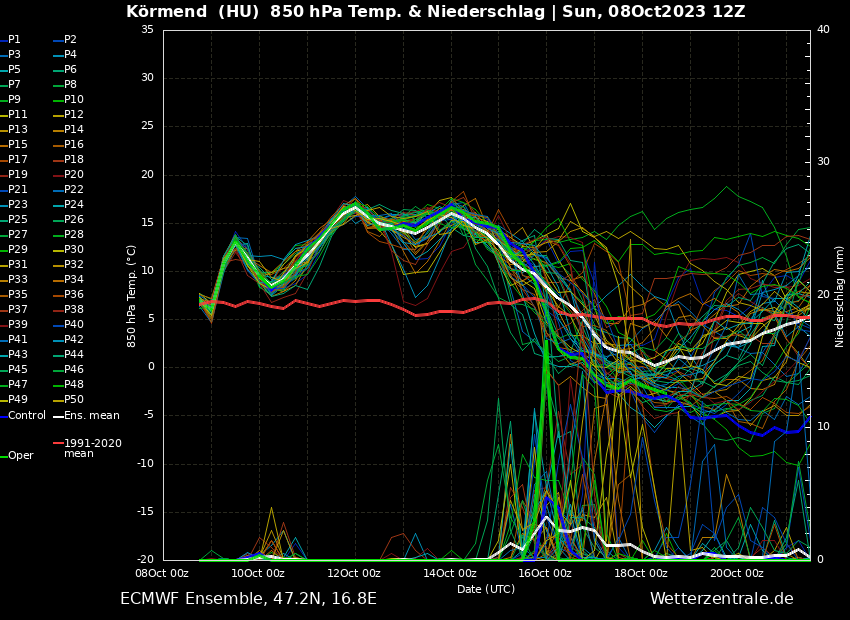Image resolution: width=850 pixels, height=620 pixels.
Task: Click the Oper legend entry
Action: point(20,455)
